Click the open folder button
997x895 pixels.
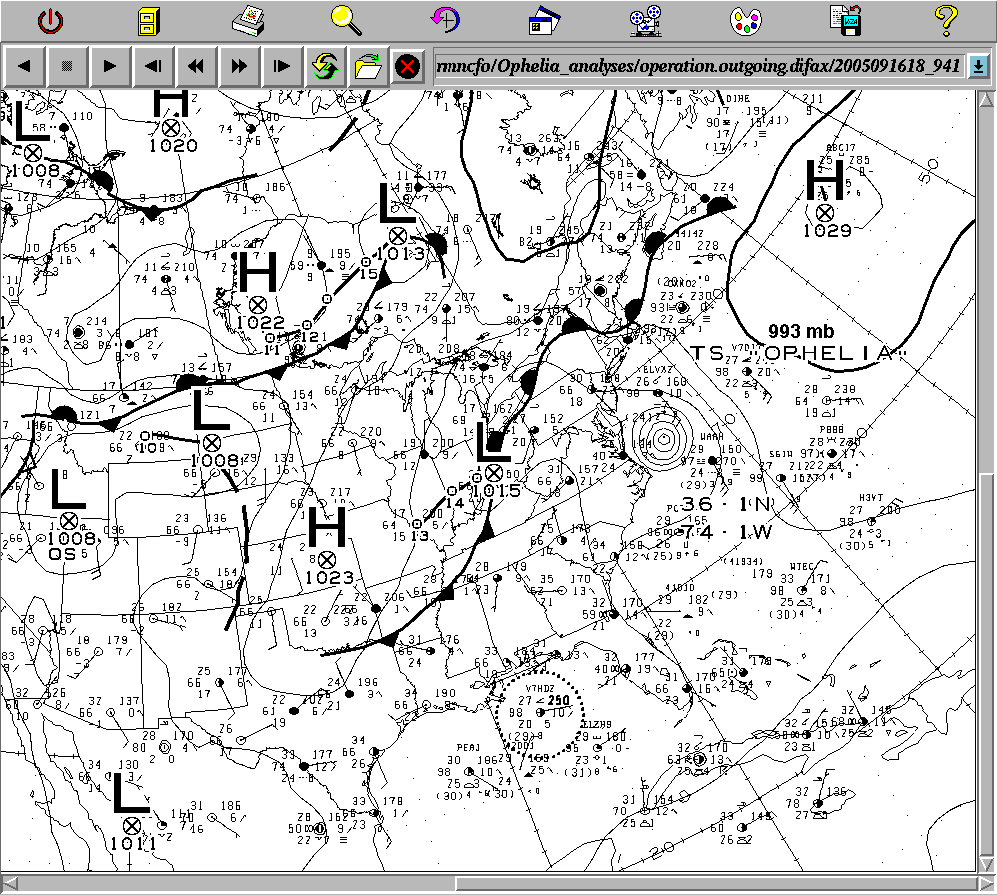point(367,67)
